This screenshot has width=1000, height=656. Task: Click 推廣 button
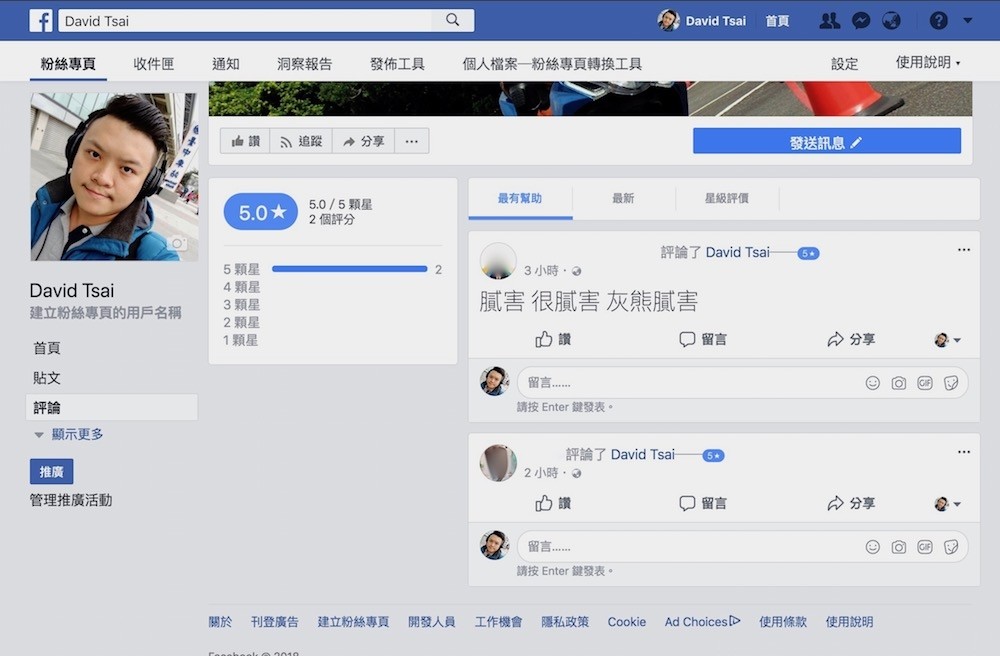point(52,472)
